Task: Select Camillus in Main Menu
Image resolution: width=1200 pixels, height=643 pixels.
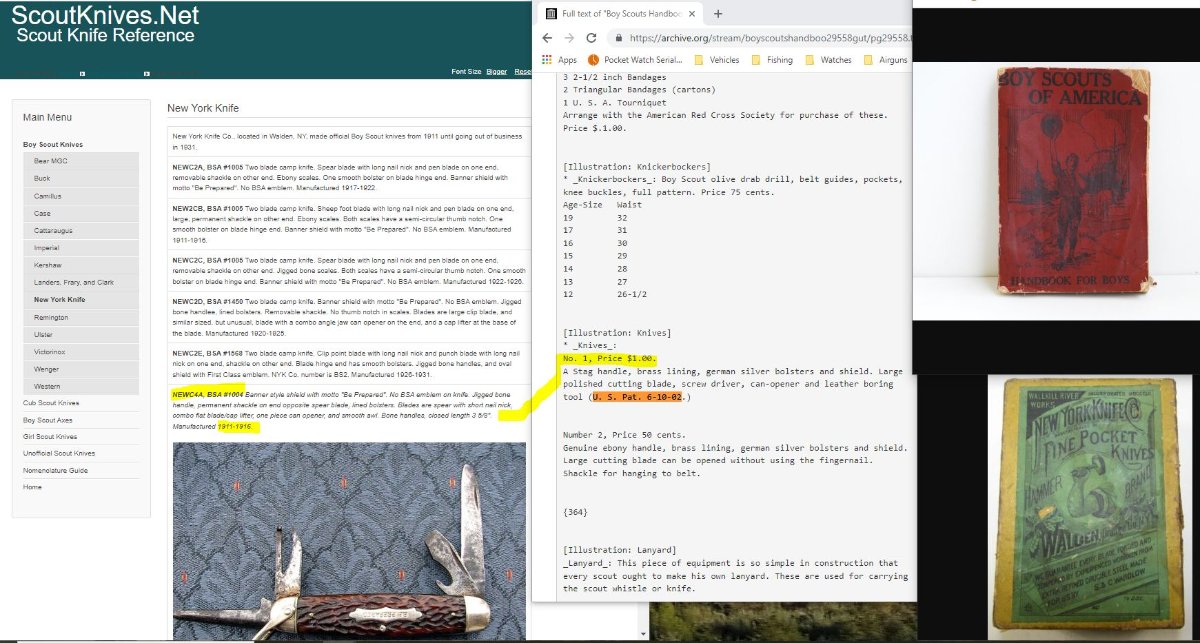Action: tap(80, 195)
